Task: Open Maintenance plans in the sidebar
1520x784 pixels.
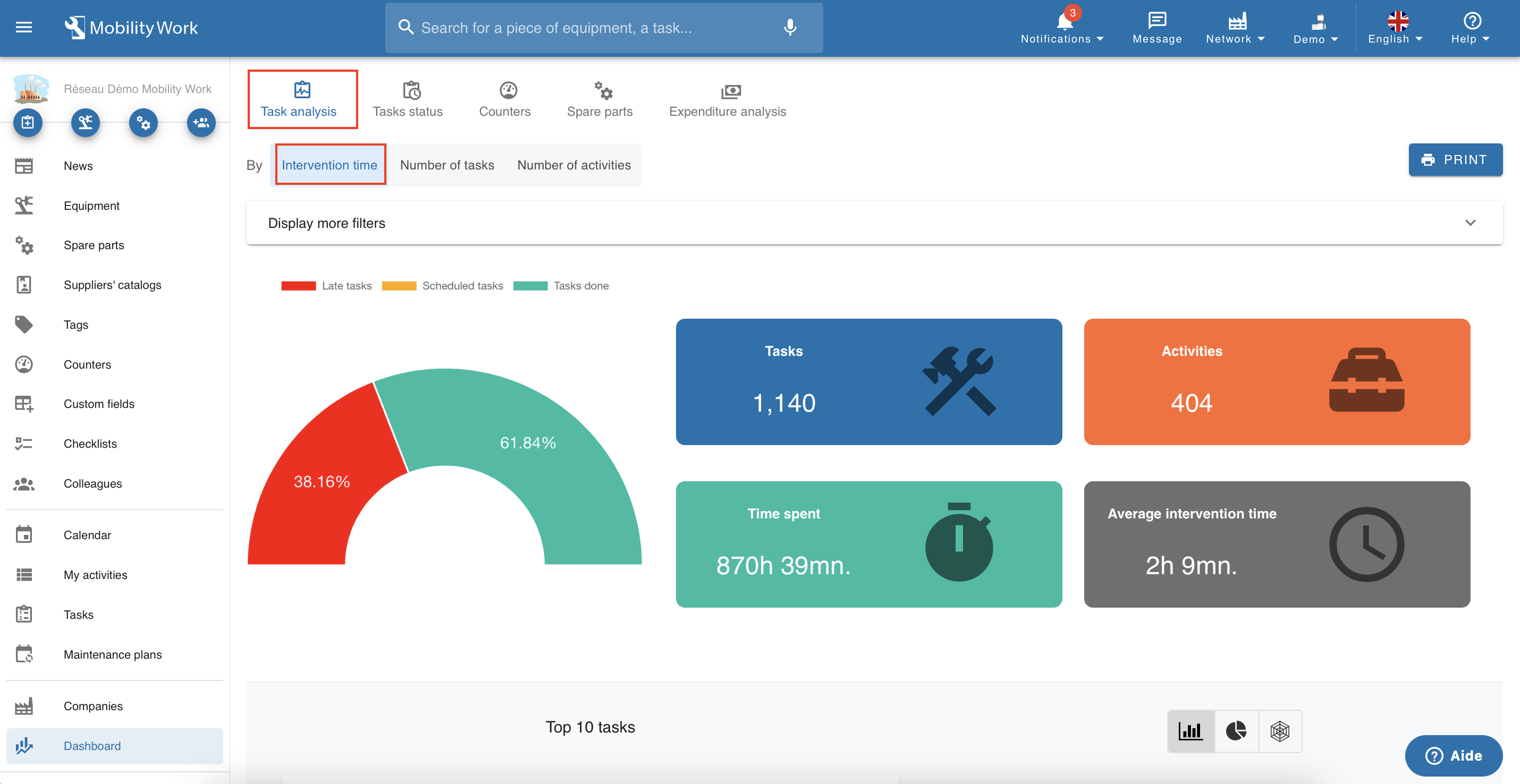Action: click(112, 654)
